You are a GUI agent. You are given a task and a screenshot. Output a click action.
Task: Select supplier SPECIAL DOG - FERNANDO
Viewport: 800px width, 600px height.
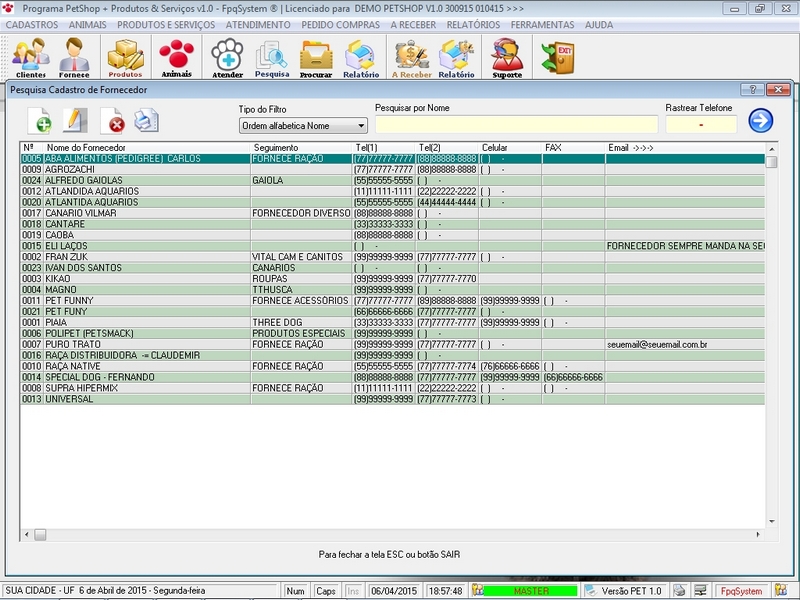click(392, 377)
